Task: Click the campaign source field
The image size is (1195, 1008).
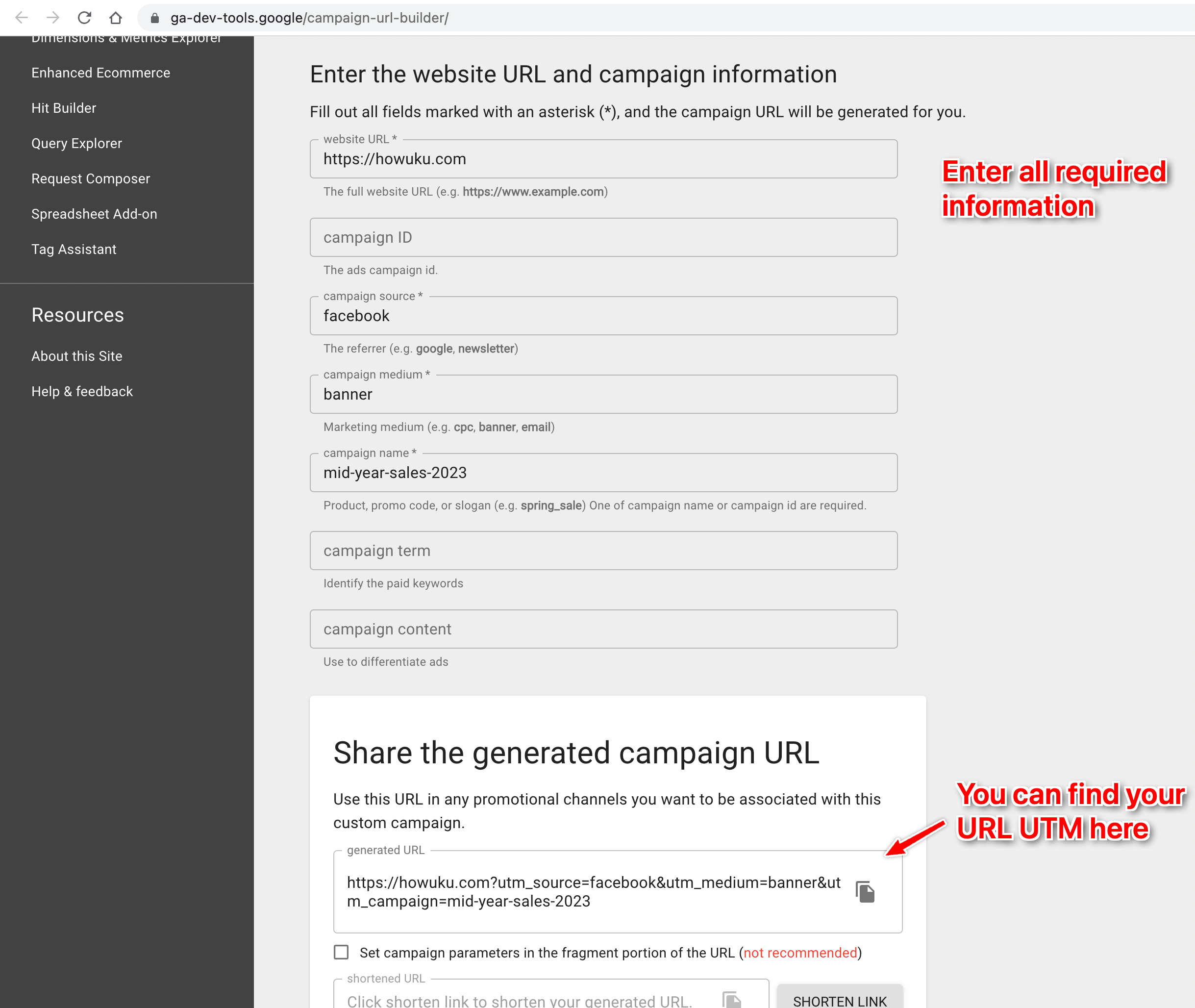Action: (603, 316)
